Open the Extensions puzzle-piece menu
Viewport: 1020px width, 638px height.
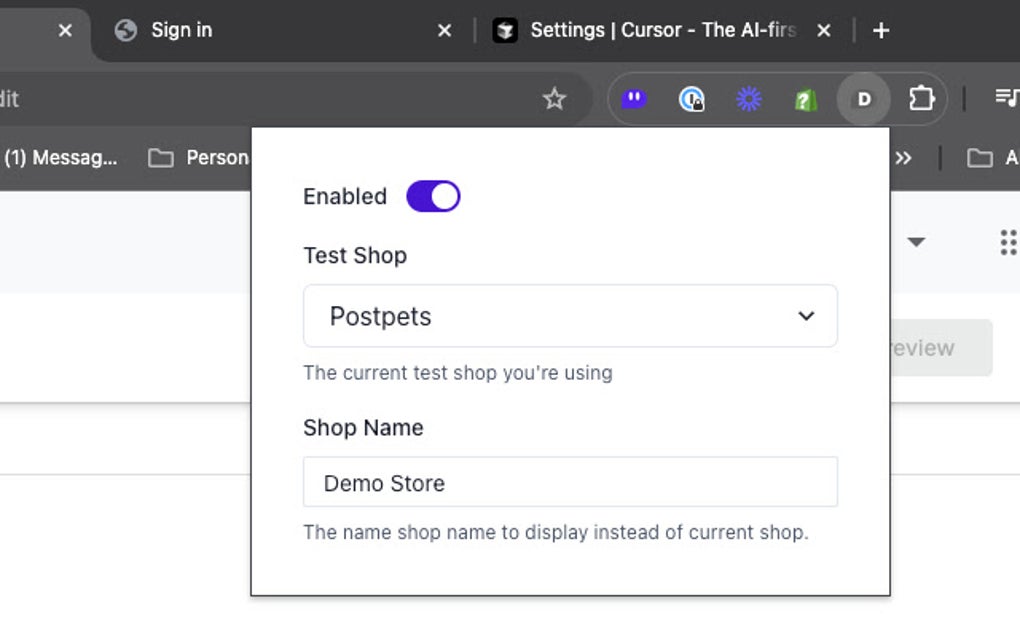(920, 99)
